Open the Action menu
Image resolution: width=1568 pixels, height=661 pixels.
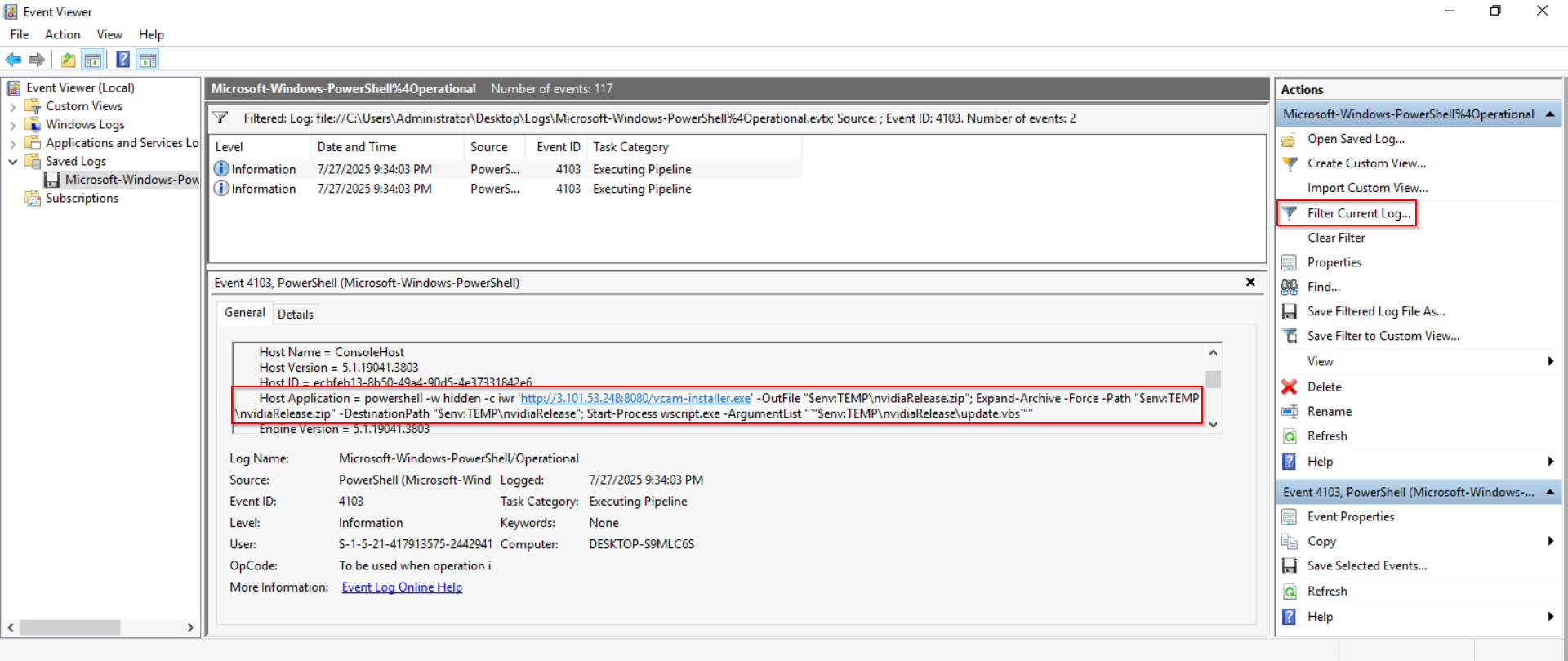coord(63,34)
